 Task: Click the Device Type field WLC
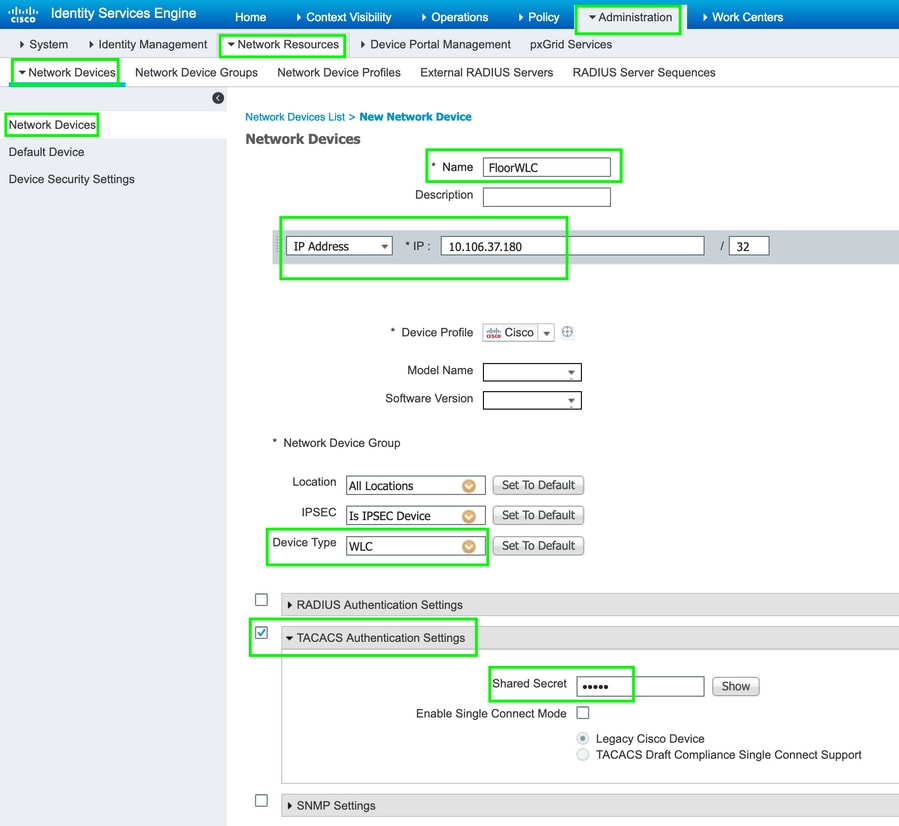click(x=416, y=546)
